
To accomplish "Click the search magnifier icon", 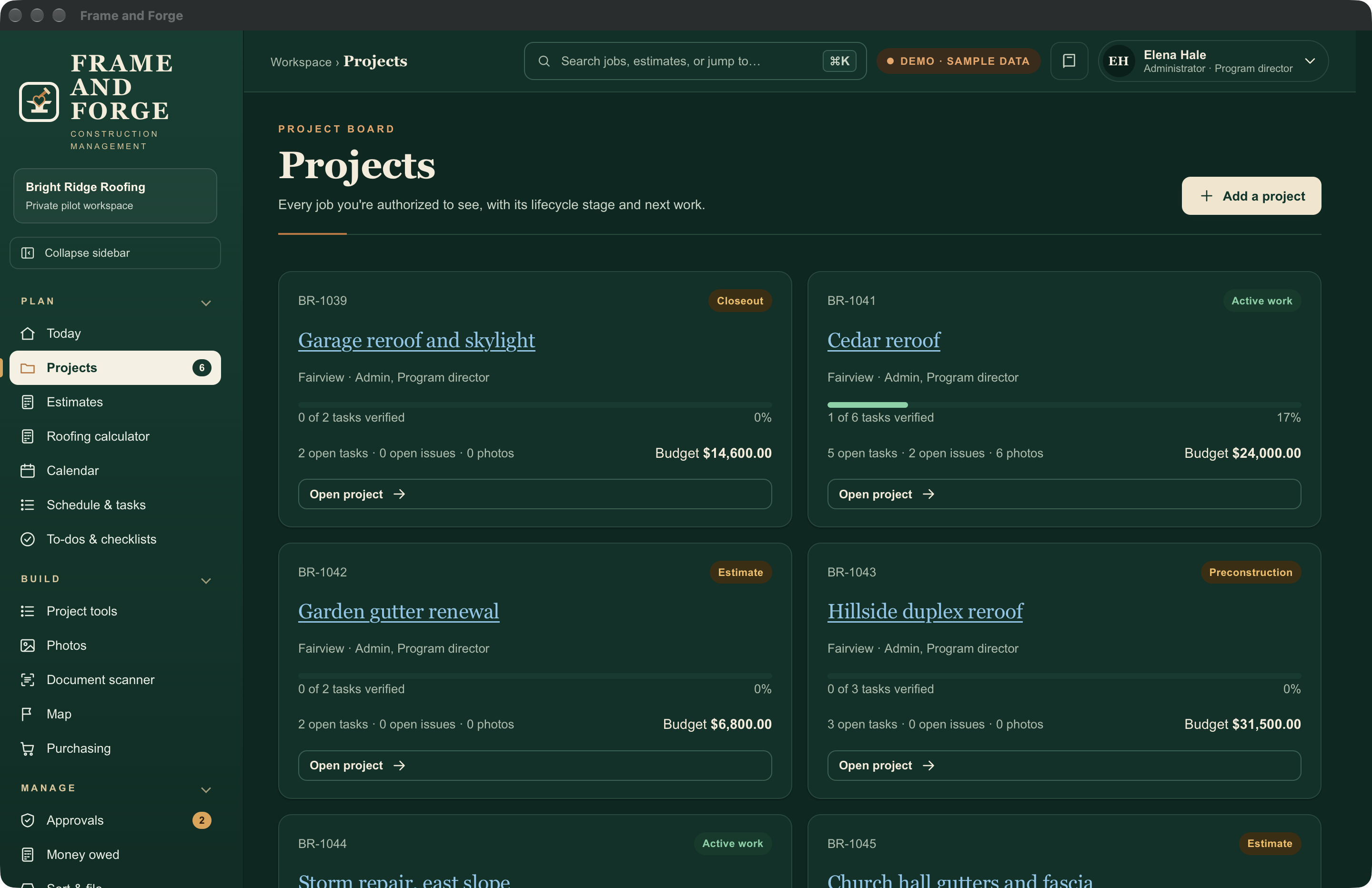I will click(544, 61).
